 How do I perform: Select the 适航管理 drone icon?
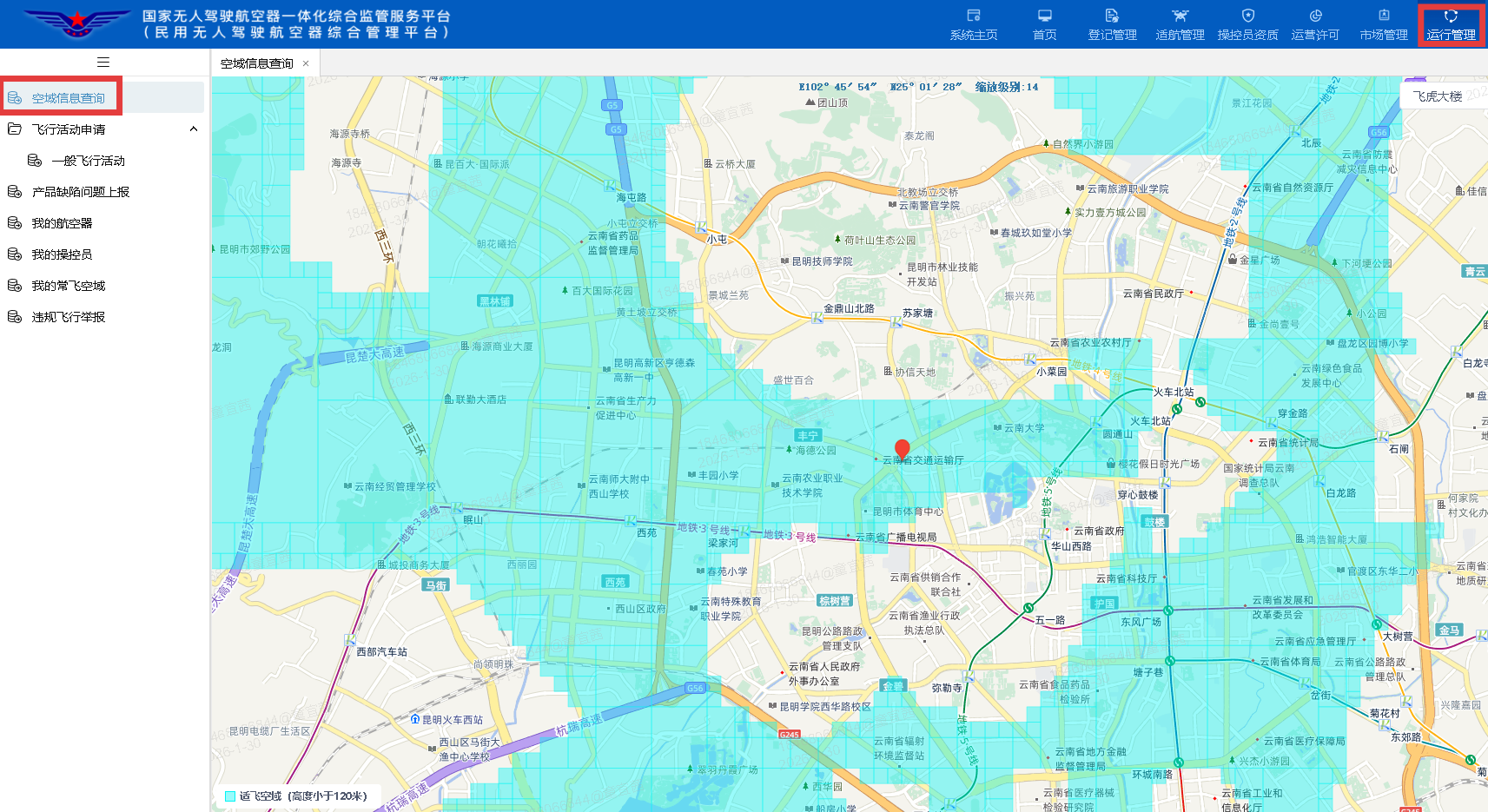click(1180, 16)
